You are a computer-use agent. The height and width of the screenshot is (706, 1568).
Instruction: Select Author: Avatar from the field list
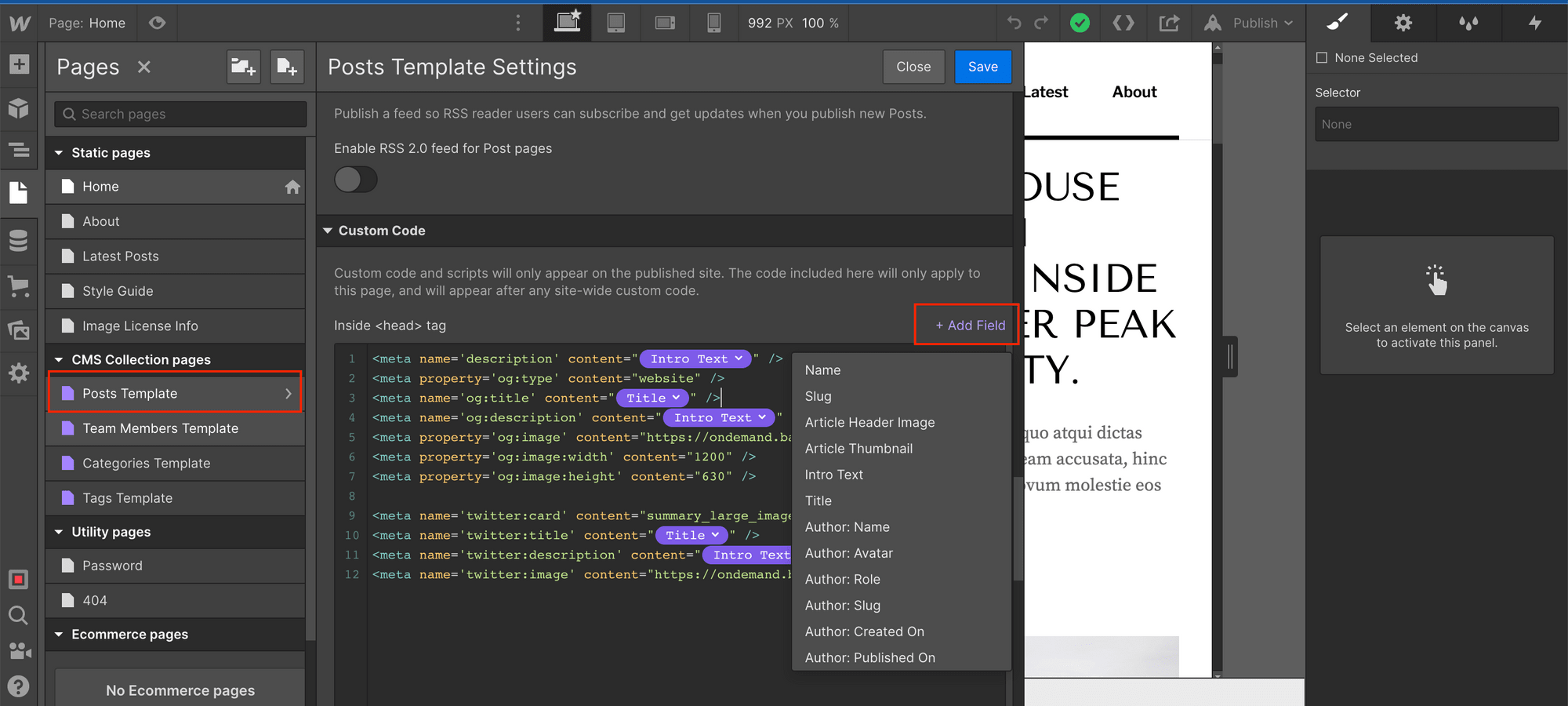pyautogui.click(x=849, y=553)
